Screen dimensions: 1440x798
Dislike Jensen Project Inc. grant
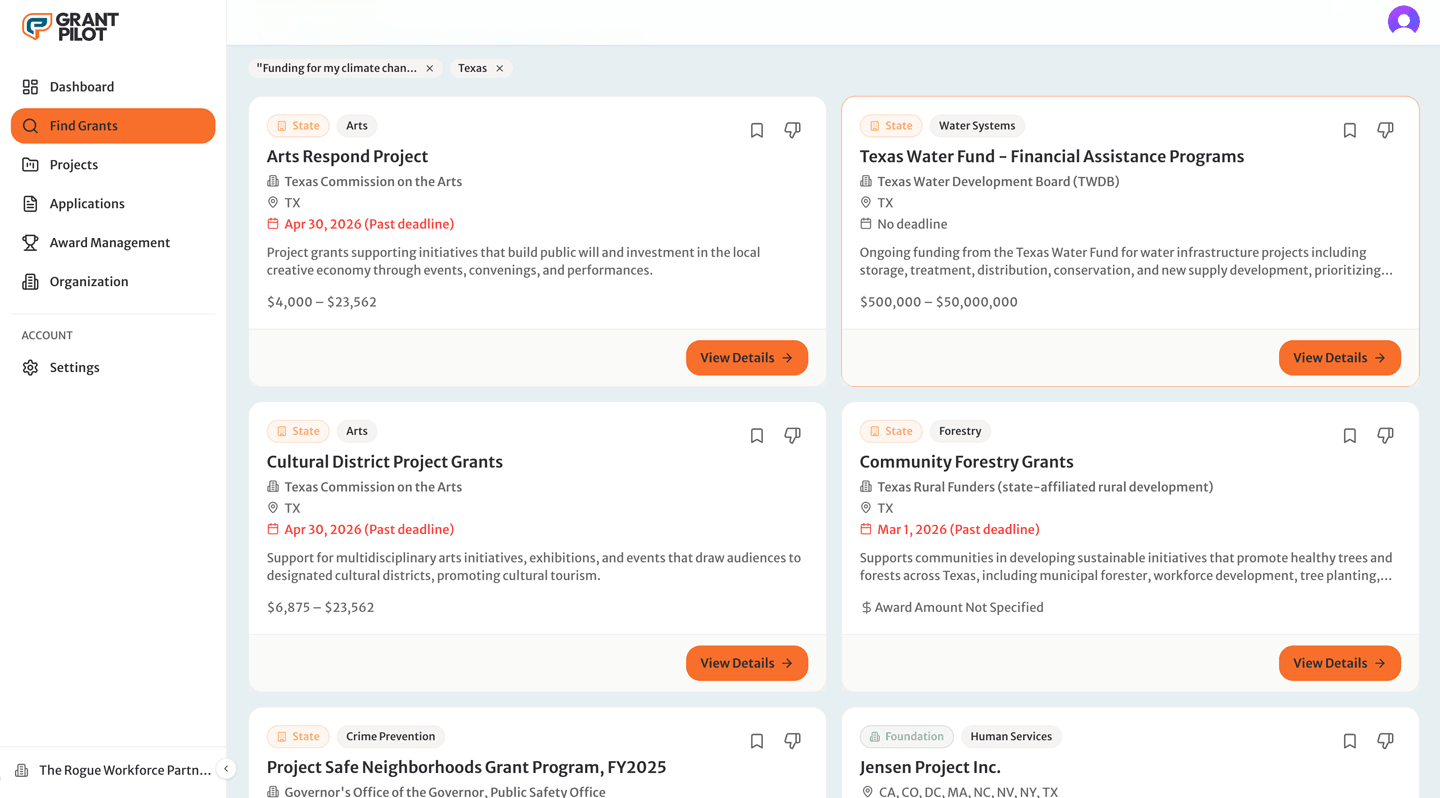(1385, 741)
